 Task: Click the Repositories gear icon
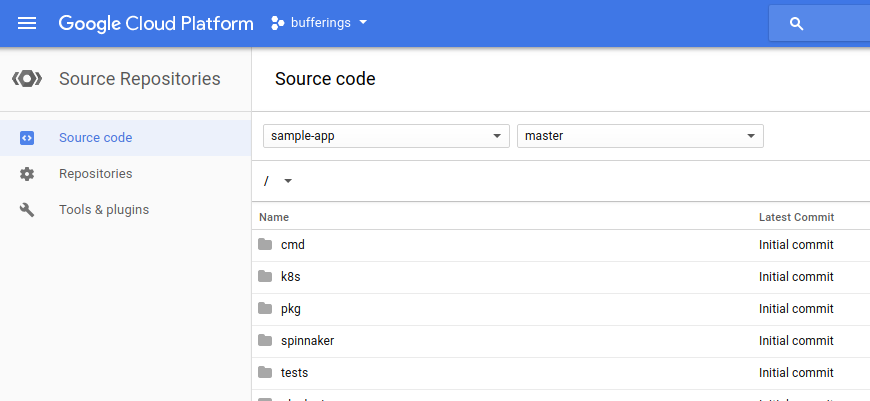[27, 174]
